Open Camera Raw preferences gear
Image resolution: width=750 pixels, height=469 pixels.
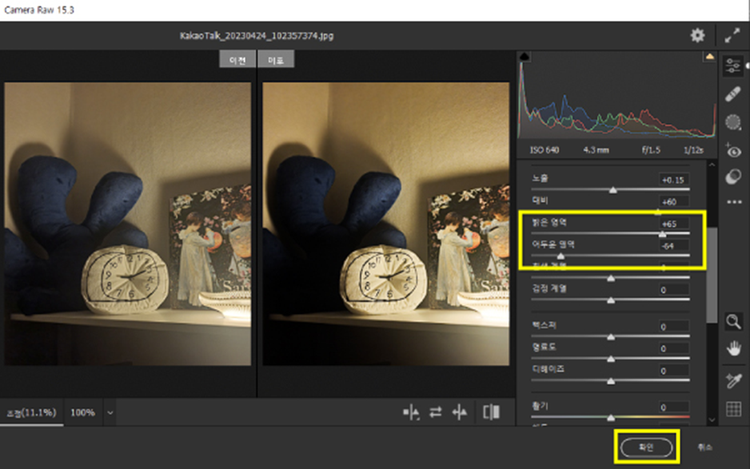(x=697, y=35)
